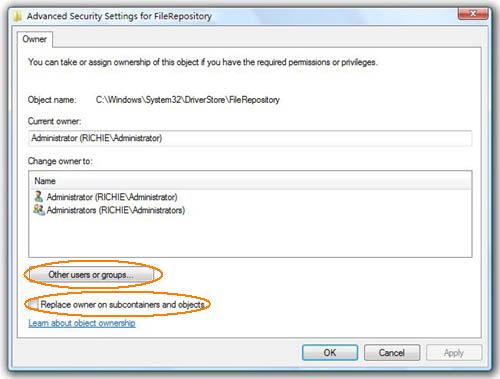Screen dimensions: 500x379
Task: Open Other users or groups dialog
Action: (x=91, y=275)
